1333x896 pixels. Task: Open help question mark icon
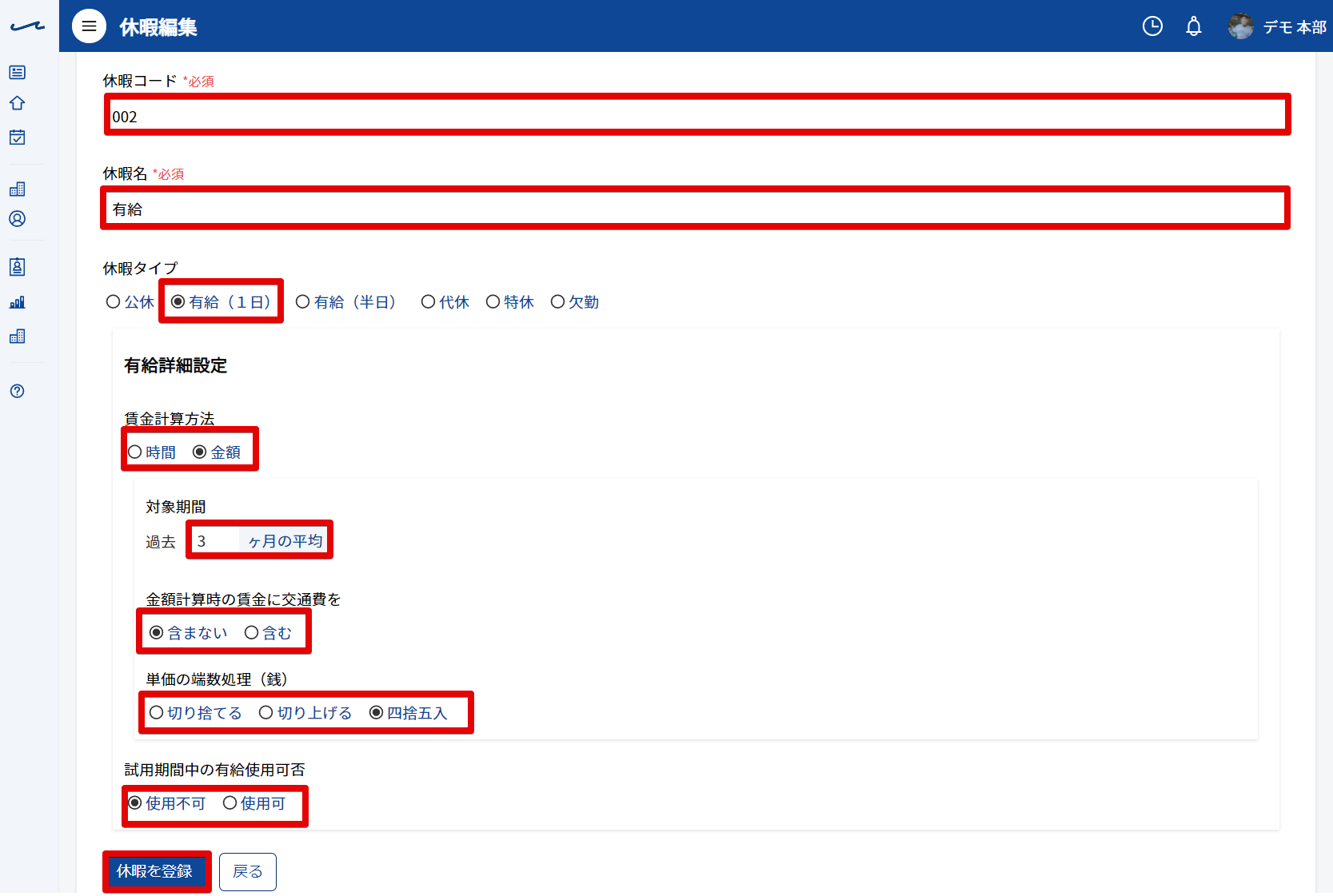17,391
